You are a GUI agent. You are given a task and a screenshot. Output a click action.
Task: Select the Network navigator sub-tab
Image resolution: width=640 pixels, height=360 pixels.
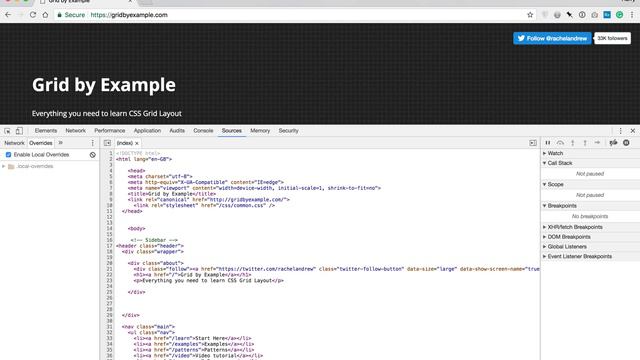(x=14, y=143)
